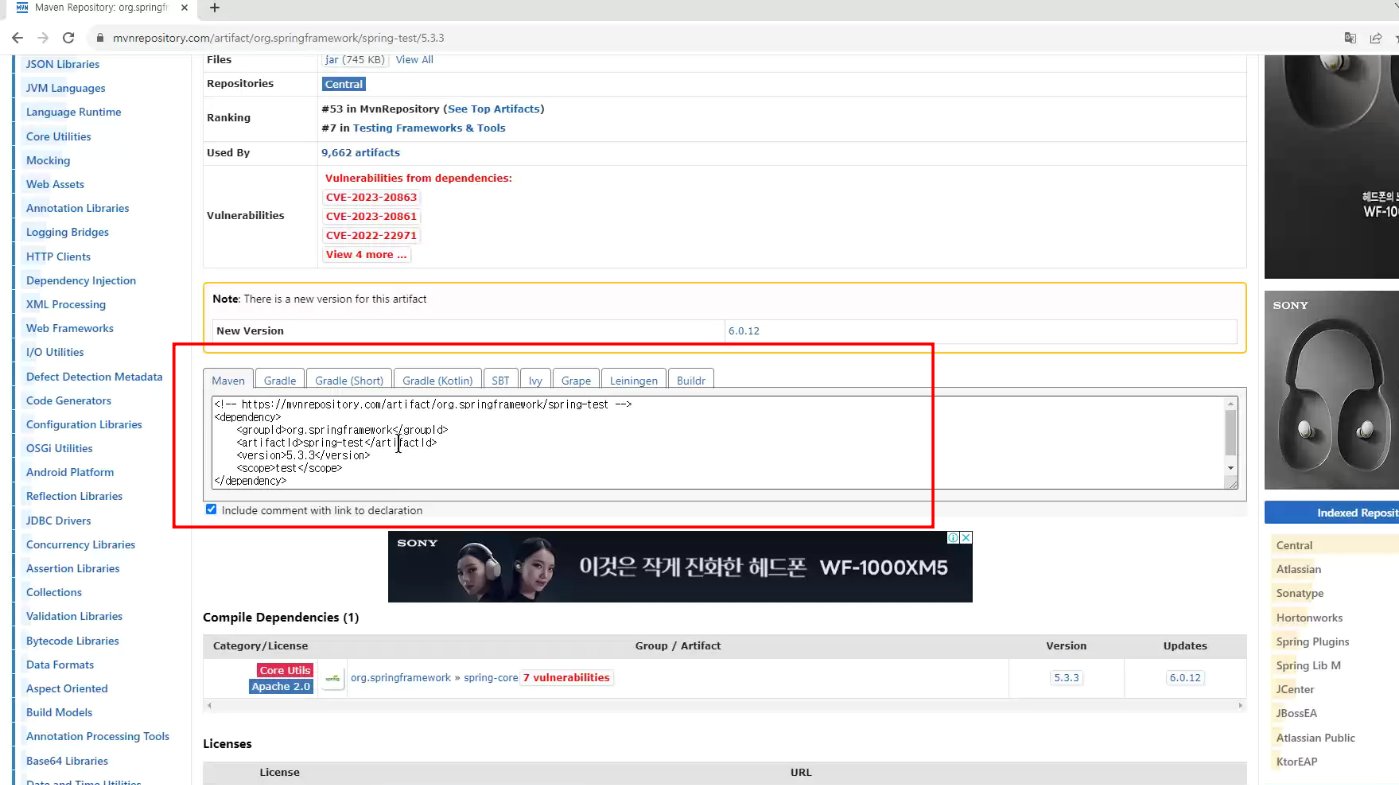This screenshot has height=785, width=1399.
Task: Open the Grape tab
Action: pyautogui.click(x=576, y=380)
